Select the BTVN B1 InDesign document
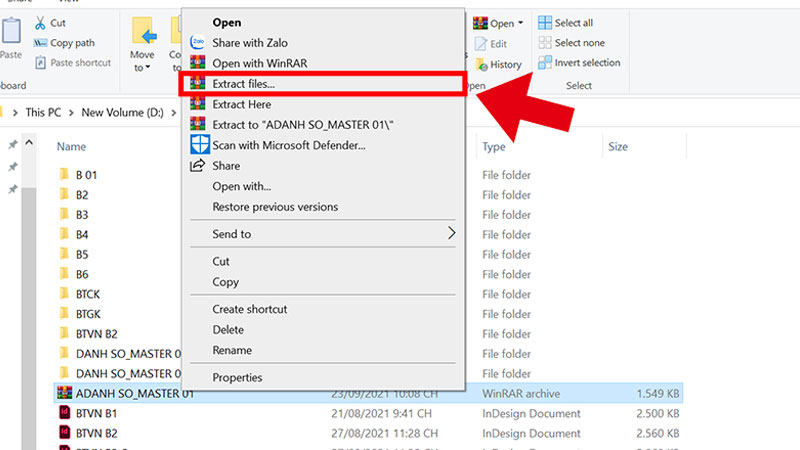The height and width of the screenshot is (450, 800). pyautogui.click(x=96, y=413)
